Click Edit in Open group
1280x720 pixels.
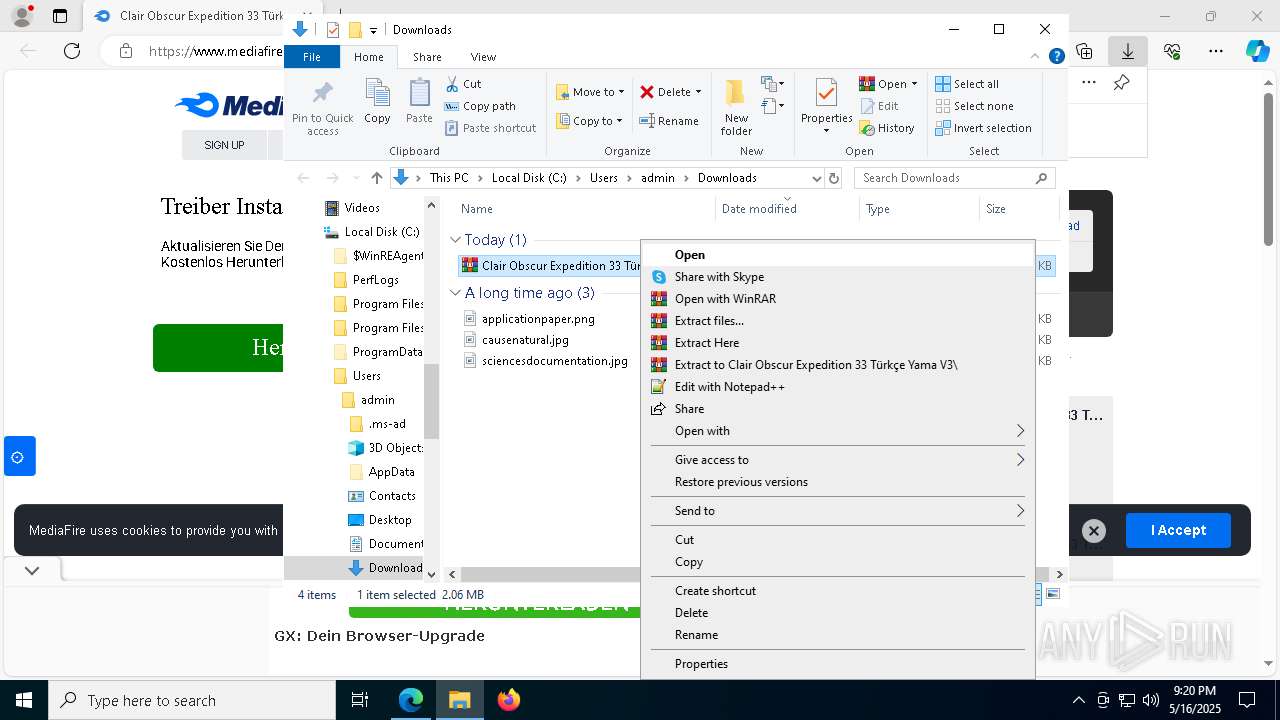(879, 106)
